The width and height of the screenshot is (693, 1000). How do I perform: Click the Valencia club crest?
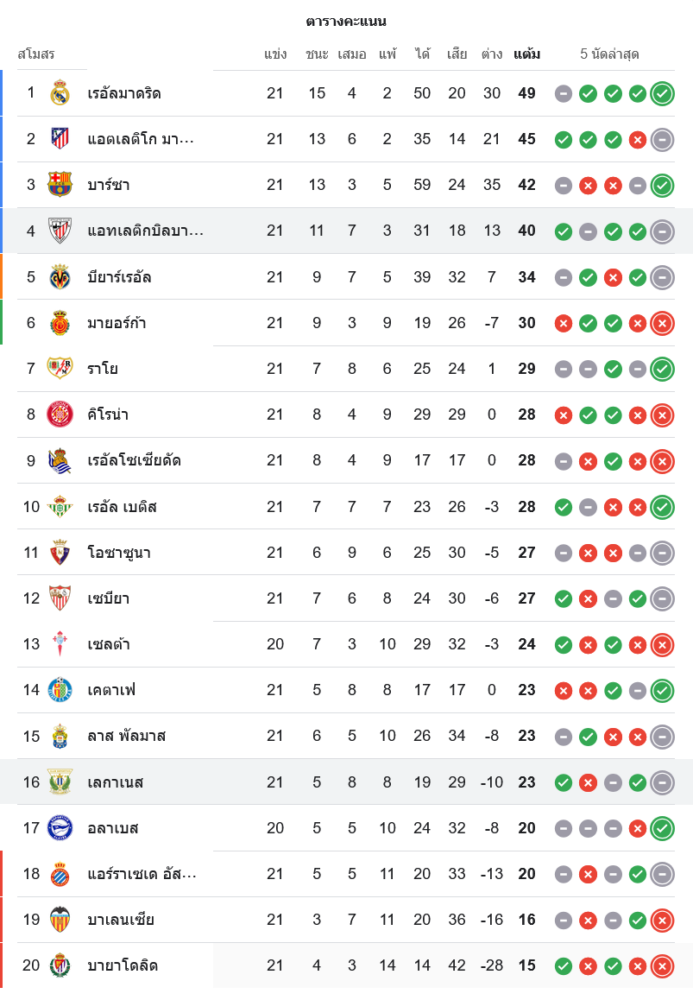pos(60,920)
